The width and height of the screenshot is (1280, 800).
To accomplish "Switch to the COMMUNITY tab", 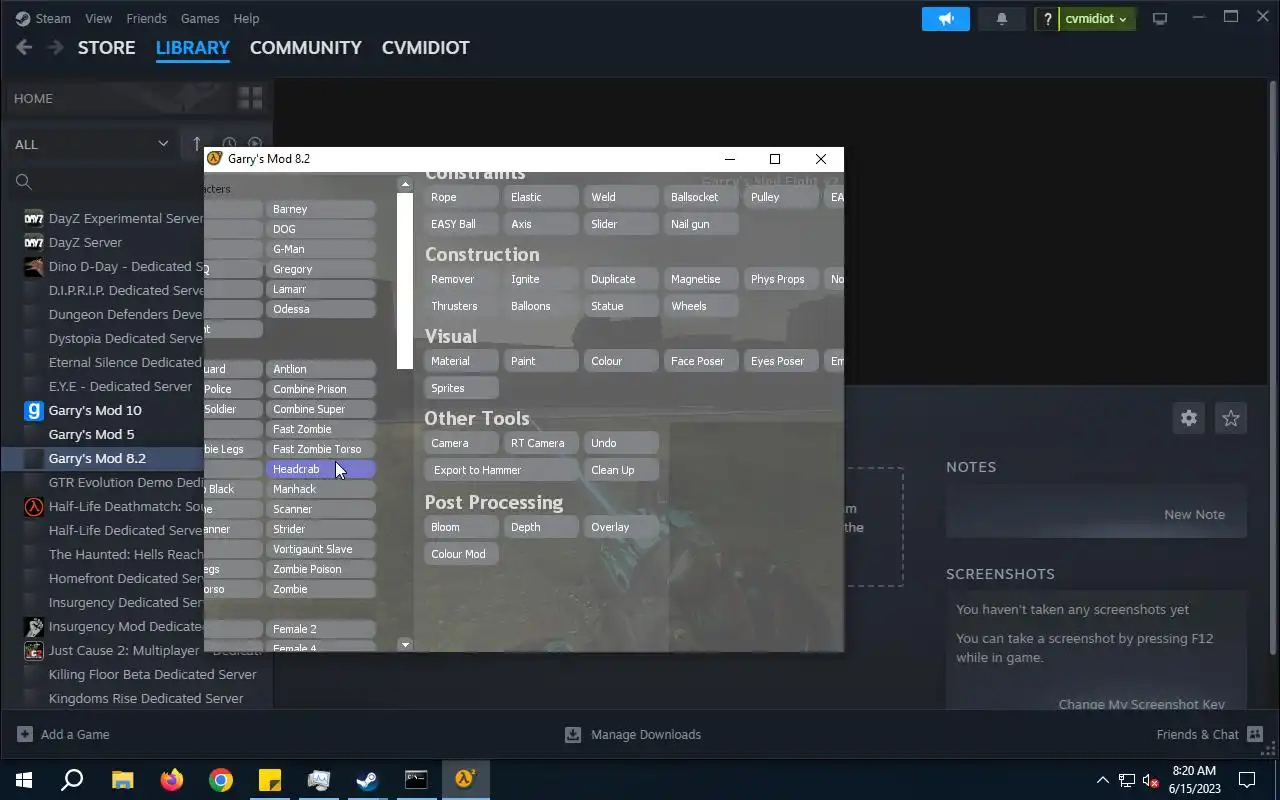I will pos(305,47).
